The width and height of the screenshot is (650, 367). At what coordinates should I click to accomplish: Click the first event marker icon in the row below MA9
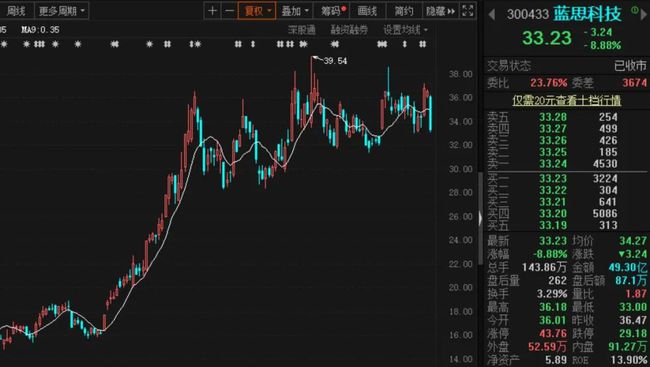4,44
